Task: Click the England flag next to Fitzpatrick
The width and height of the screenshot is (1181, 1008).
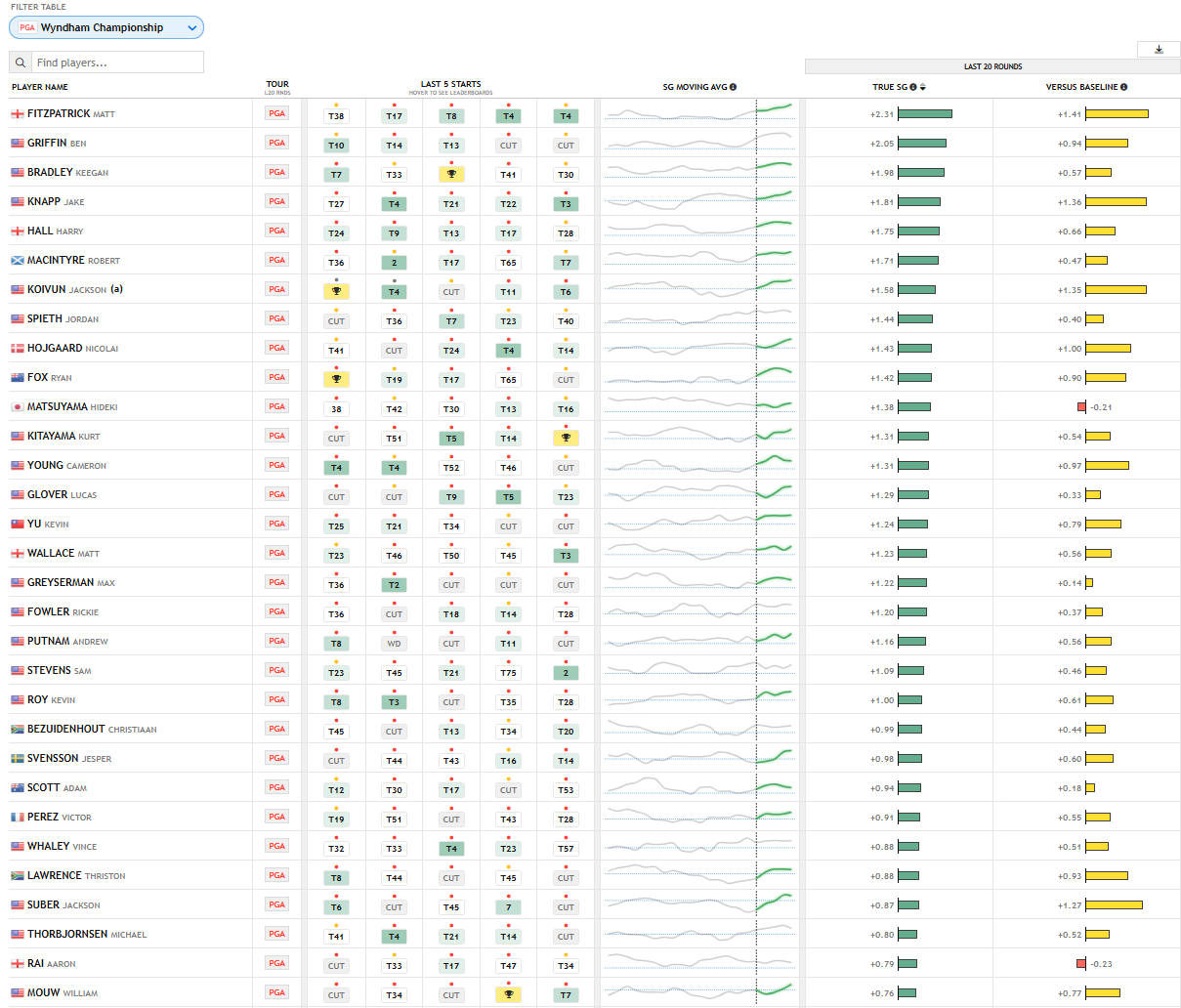Action: (x=18, y=114)
